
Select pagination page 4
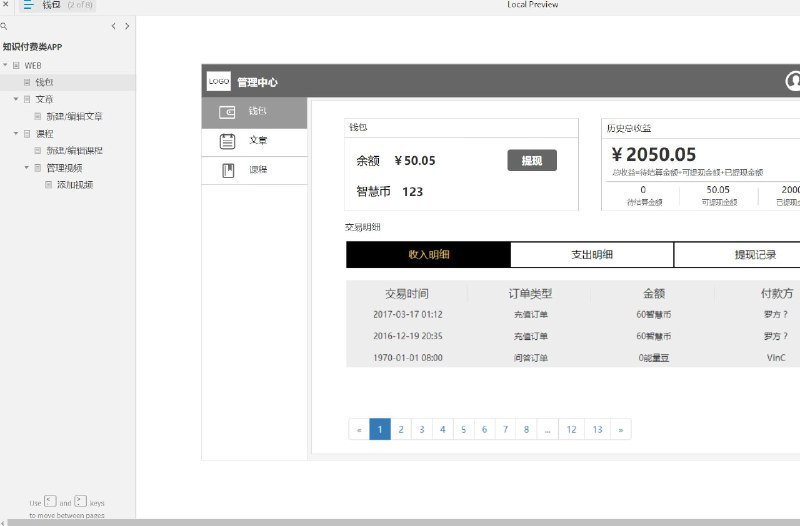[x=443, y=430]
